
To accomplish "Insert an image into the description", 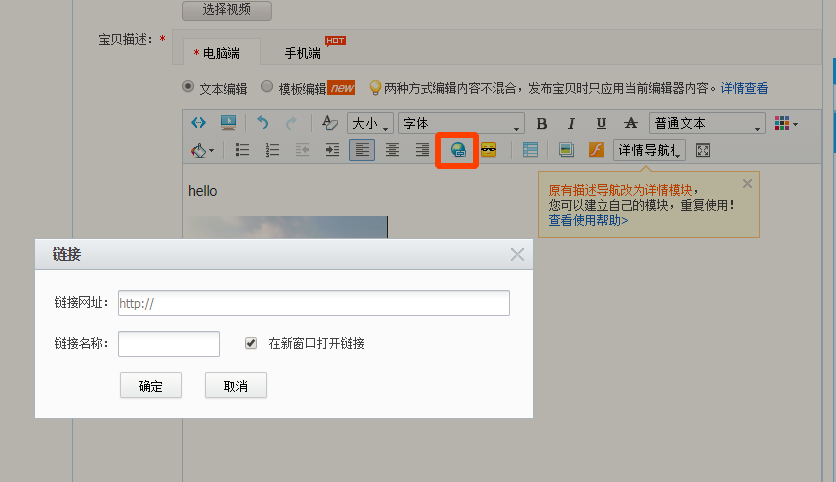I will (566, 150).
